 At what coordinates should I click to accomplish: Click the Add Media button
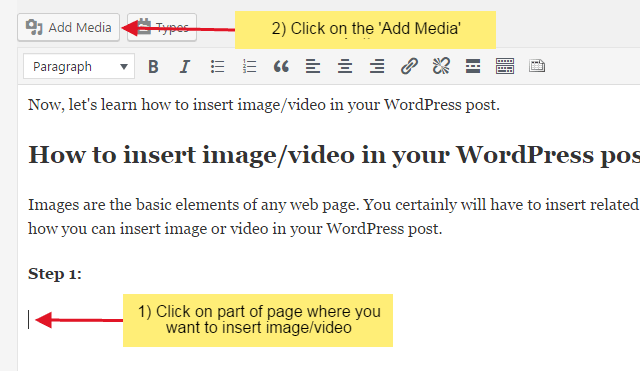tap(69, 27)
